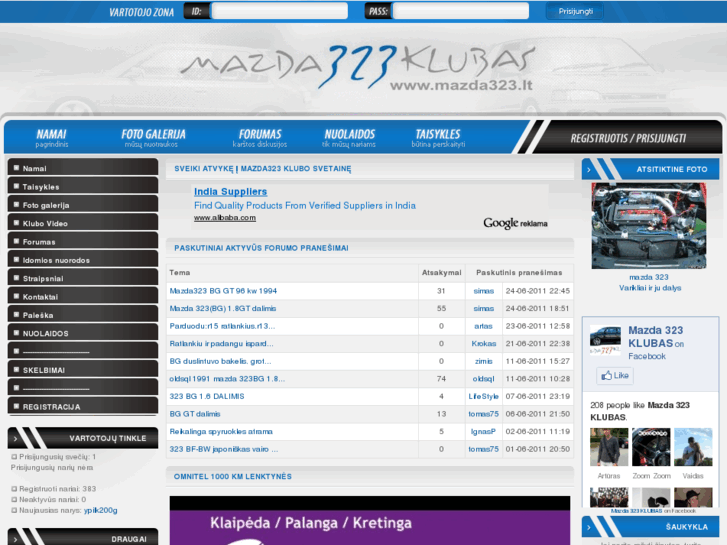Open topic 323 BG 1.6 DALIMIS
Image resolution: width=727 pixels, height=545 pixels.
[207, 397]
